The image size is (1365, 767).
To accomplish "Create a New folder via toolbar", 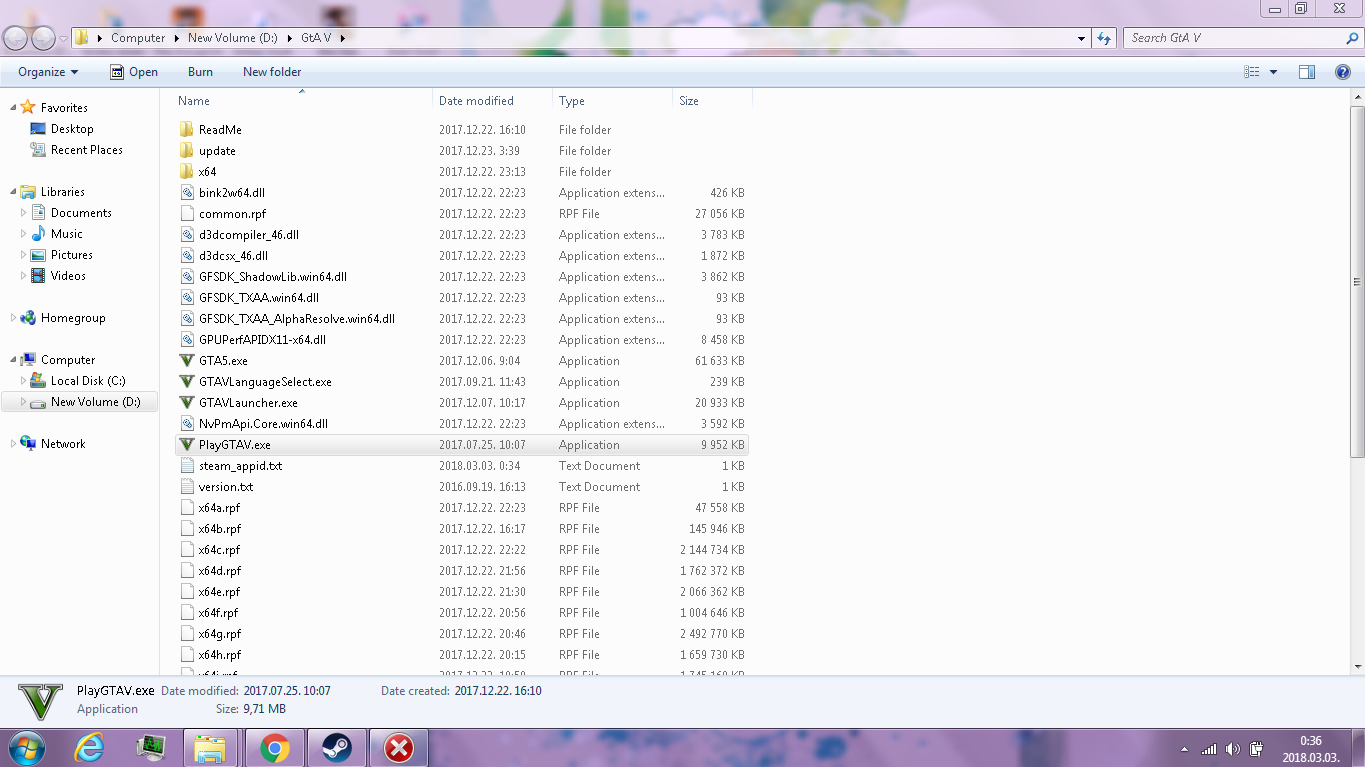I will (272, 72).
